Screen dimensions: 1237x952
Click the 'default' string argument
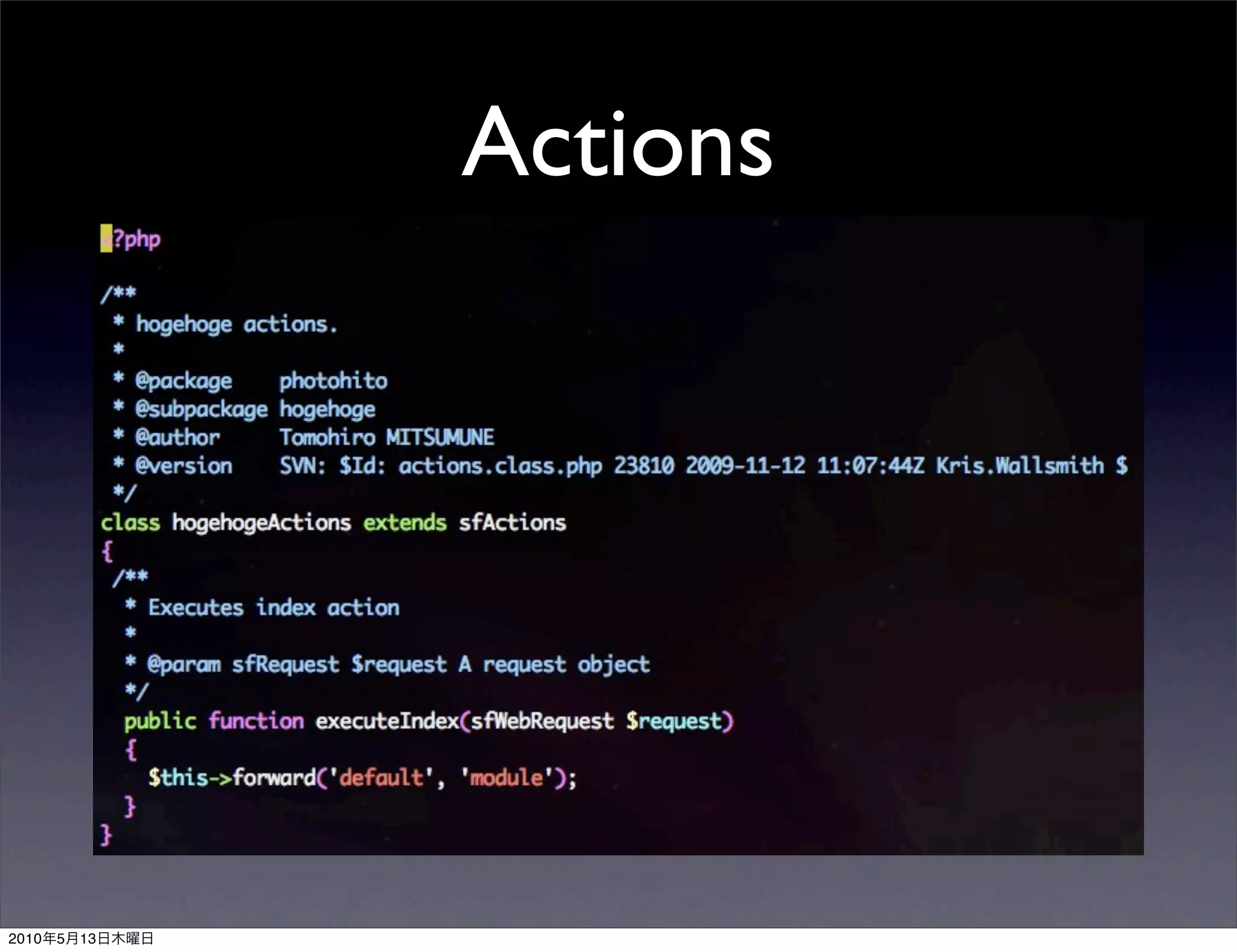click(x=381, y=777)
